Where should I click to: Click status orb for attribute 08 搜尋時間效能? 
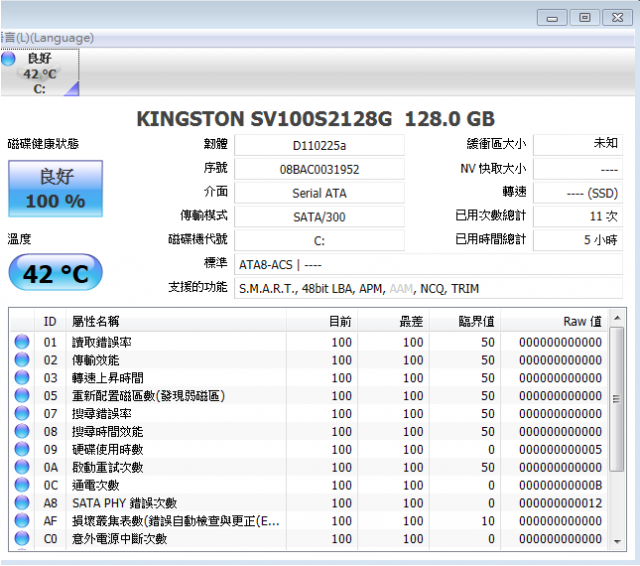point(22,431)
